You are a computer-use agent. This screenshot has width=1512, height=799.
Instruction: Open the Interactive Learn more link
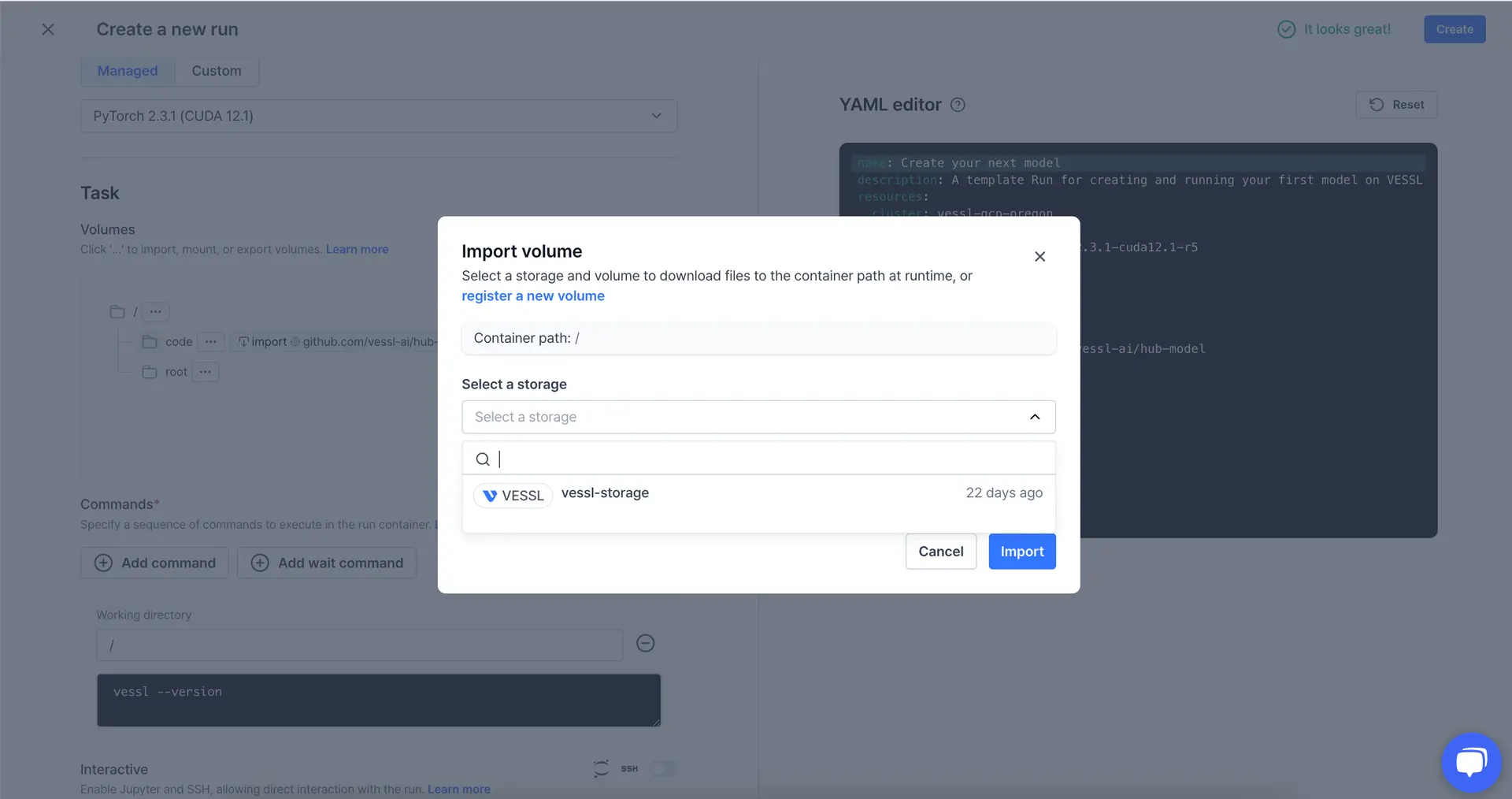pos(459,790)
